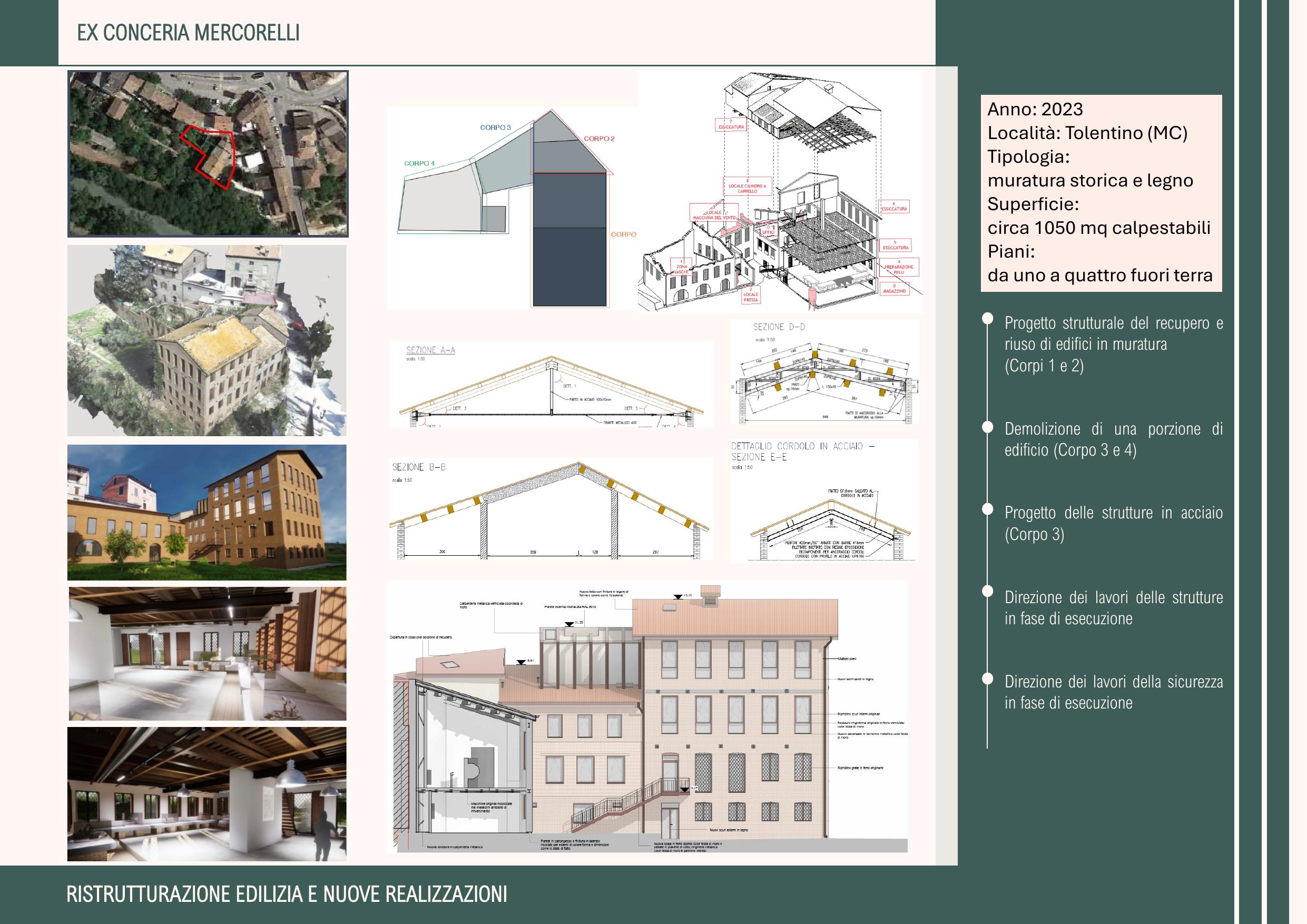Click 'circa 1050 mq calpestabili' text
Screen dimensions: 1307x924
point(1099,228)
